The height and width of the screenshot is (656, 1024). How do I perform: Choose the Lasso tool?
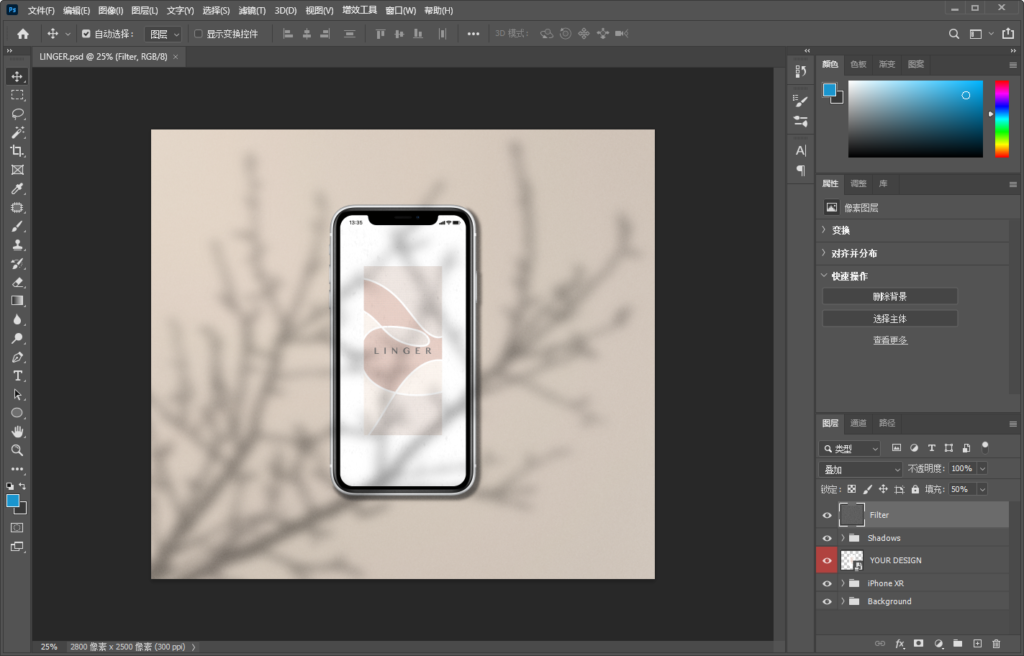[x=17, y=114]
